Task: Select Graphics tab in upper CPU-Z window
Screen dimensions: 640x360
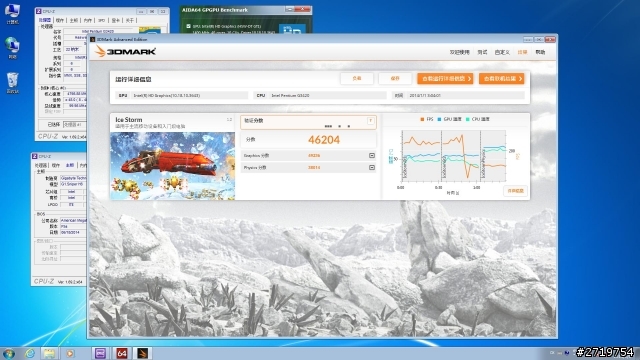Action: 116,20
